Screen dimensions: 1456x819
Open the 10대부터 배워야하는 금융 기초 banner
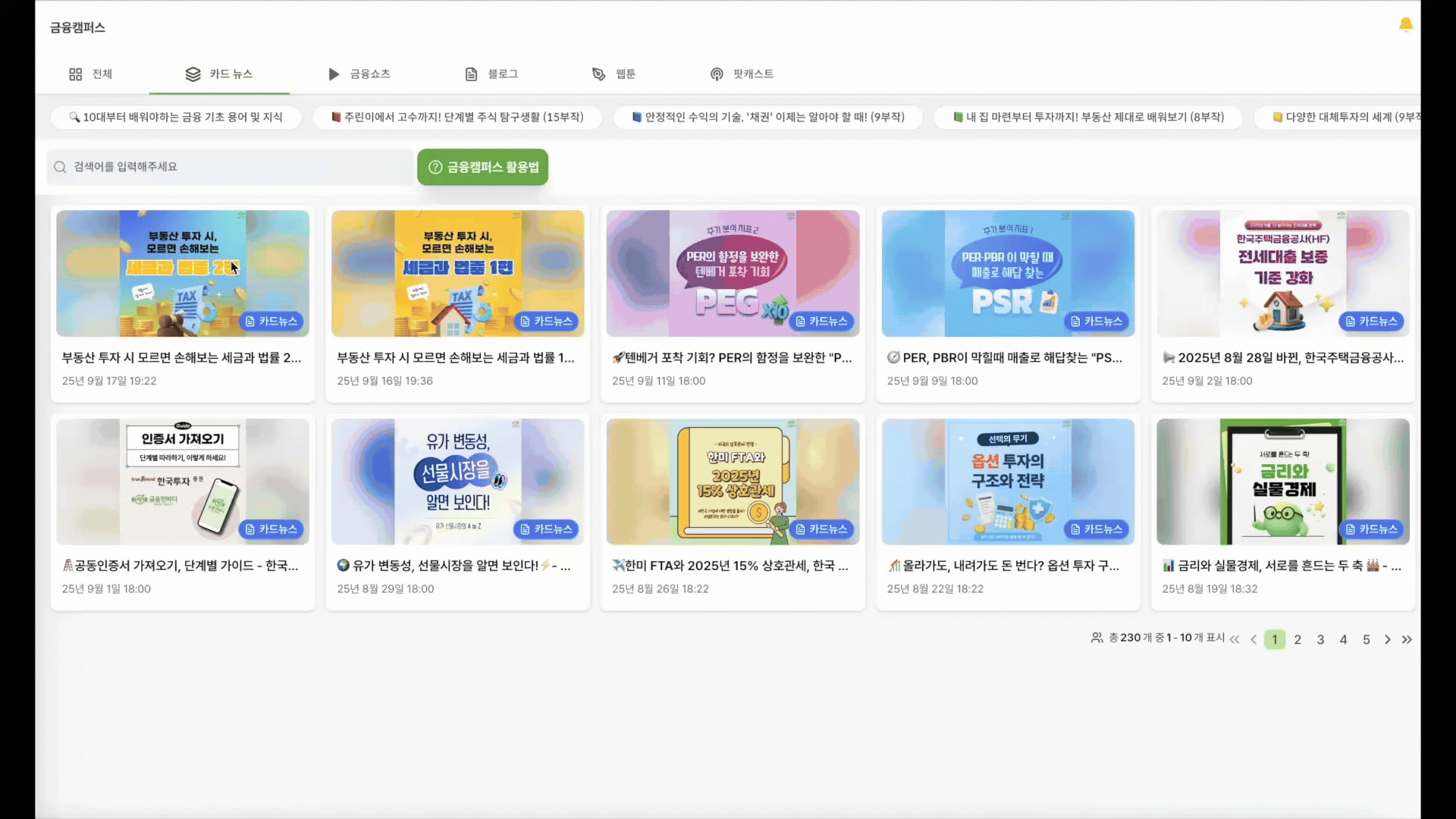(x=177, y=117)
